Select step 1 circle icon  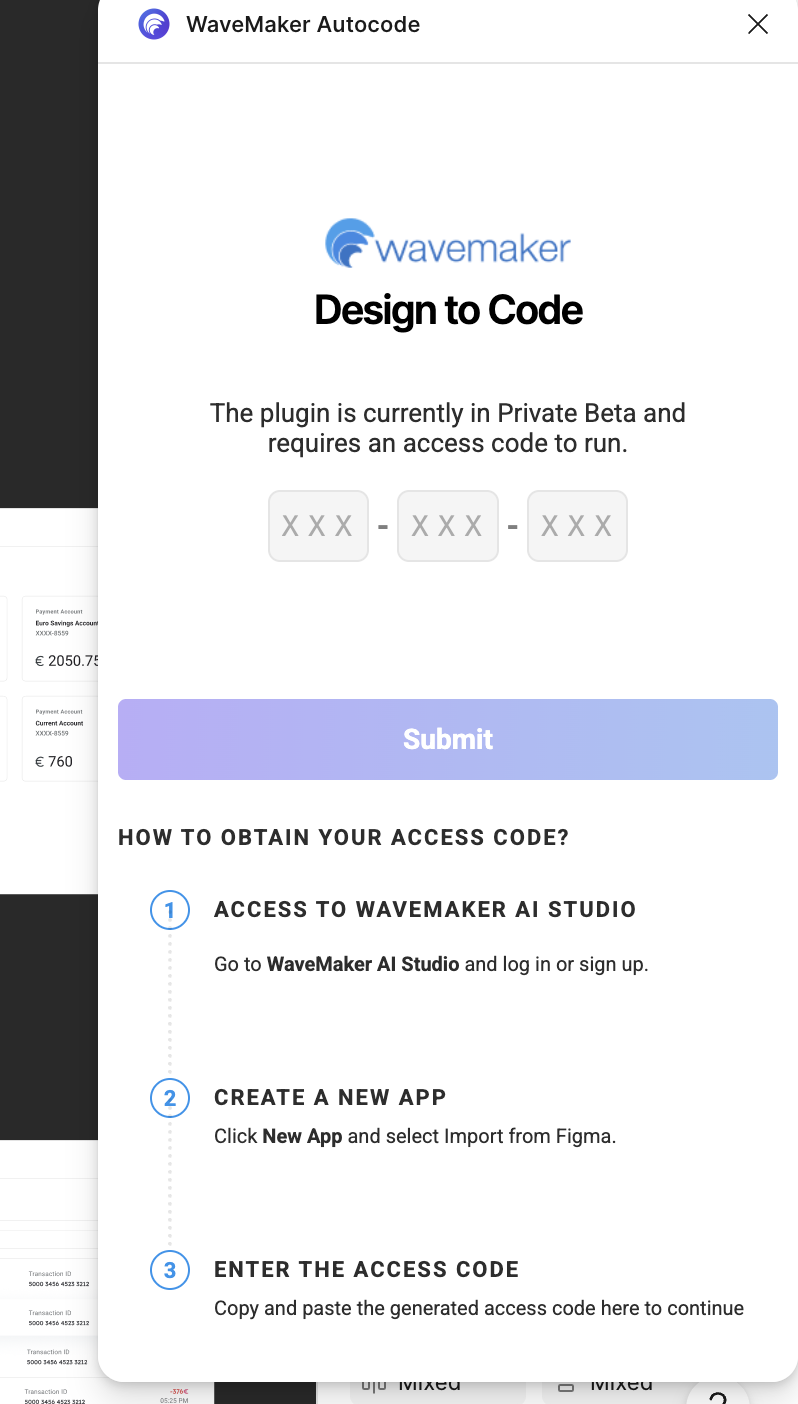[170, 910]
